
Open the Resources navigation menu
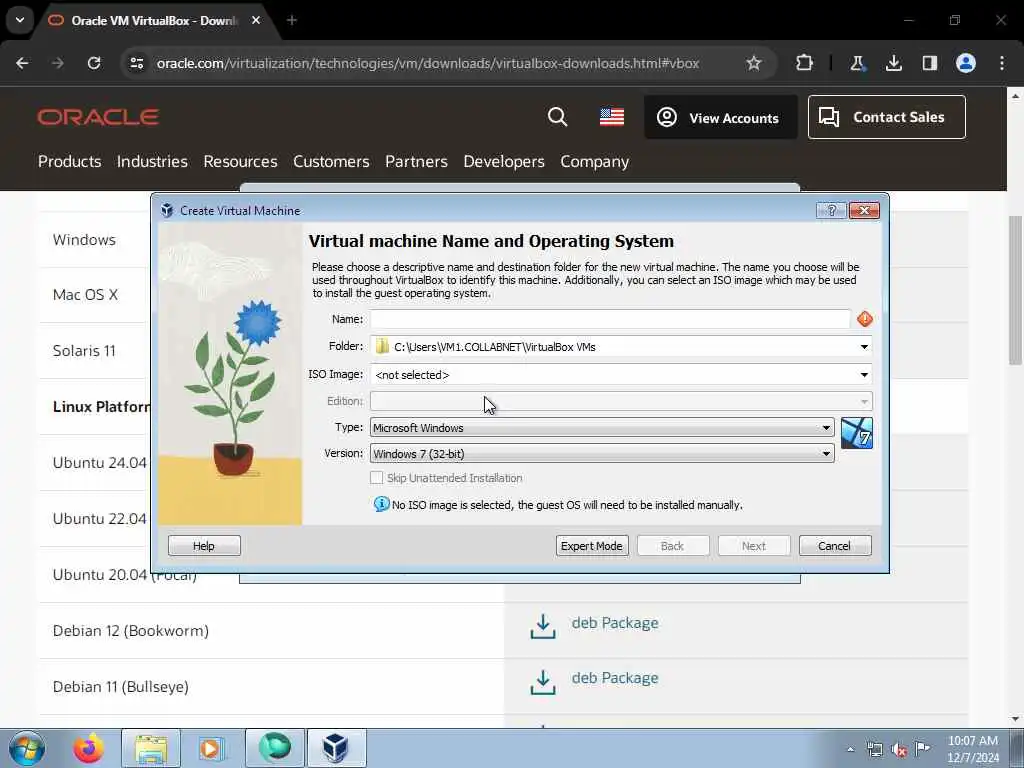click(x=240, y=161)
